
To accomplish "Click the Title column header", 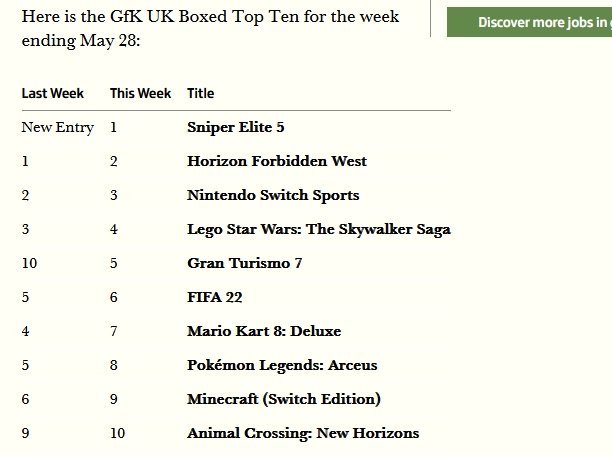I will pyautogui.click(x=201, y=93).
